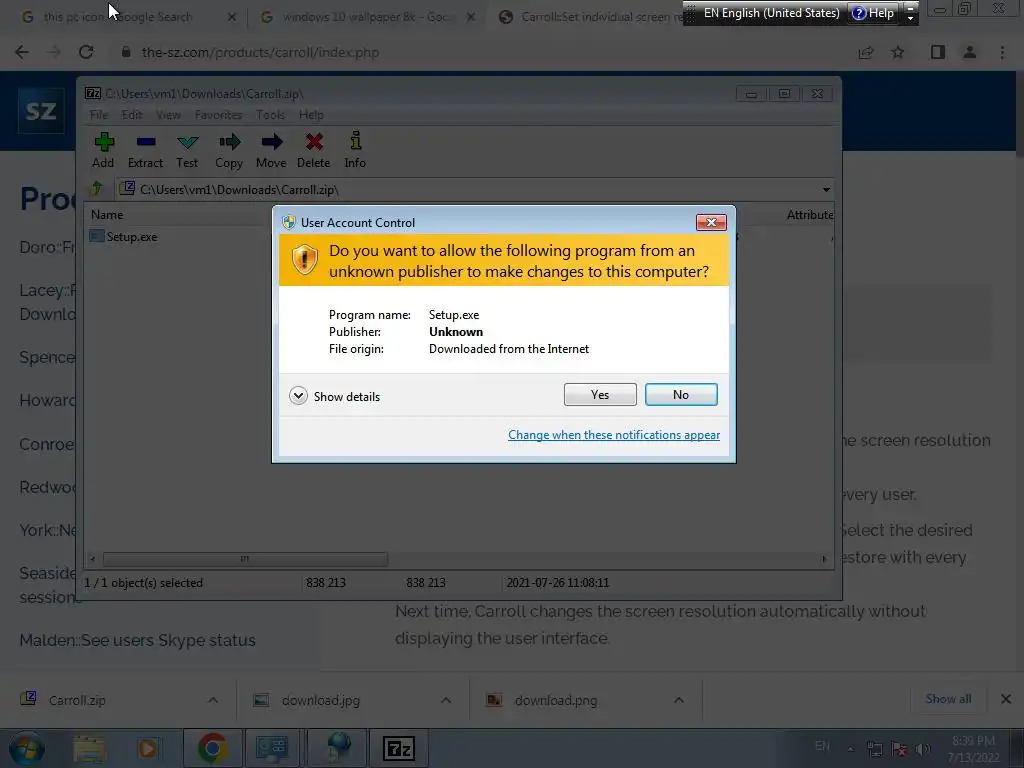Click the Chrome address bar URL
Screen dimensions: 1024x768
pyautogui.click(x=260, y=52)
